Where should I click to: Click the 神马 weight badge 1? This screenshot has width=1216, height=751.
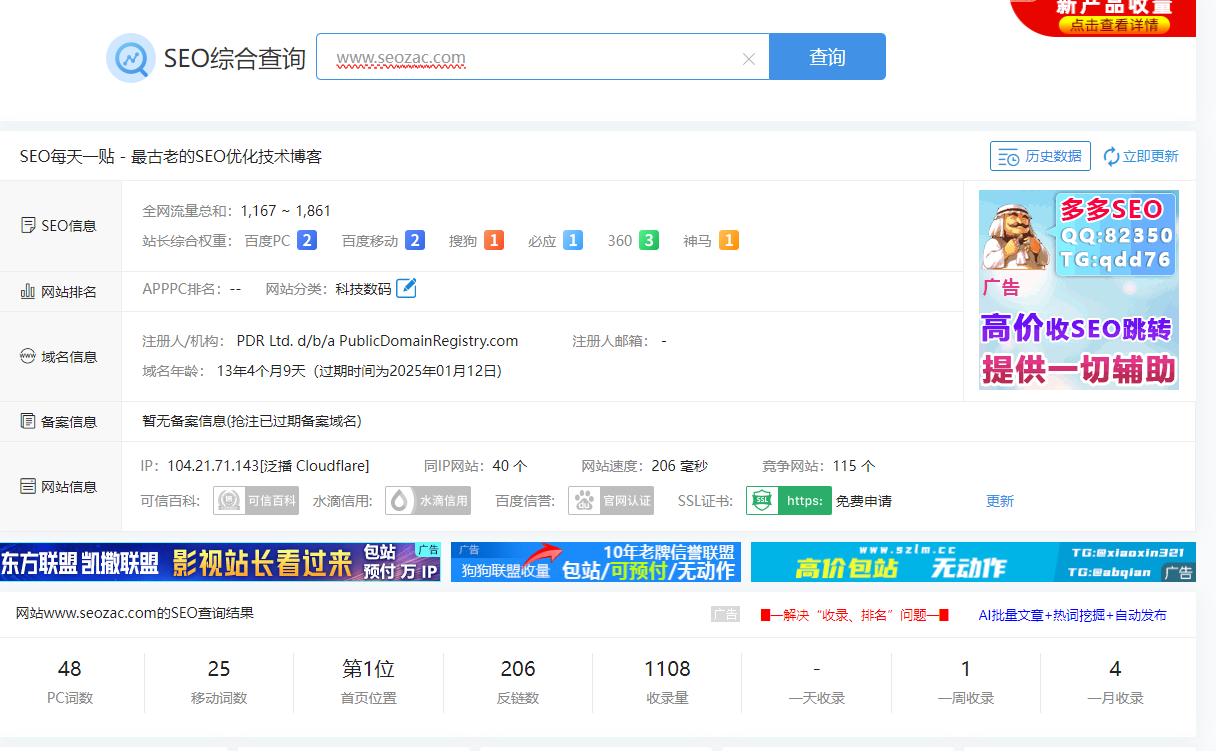click(728, 241)
